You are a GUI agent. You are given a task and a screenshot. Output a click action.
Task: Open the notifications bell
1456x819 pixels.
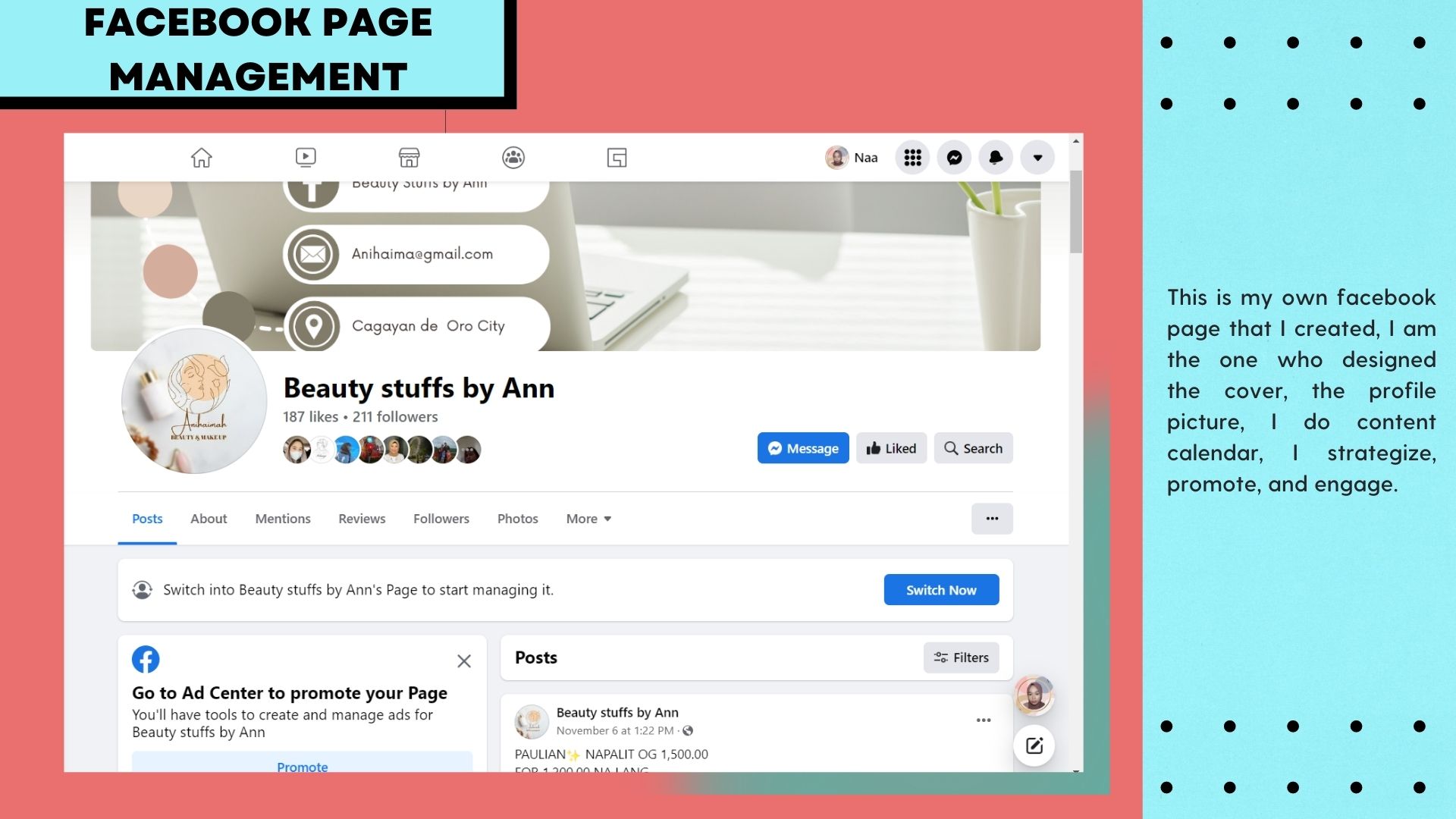[996, 158]
